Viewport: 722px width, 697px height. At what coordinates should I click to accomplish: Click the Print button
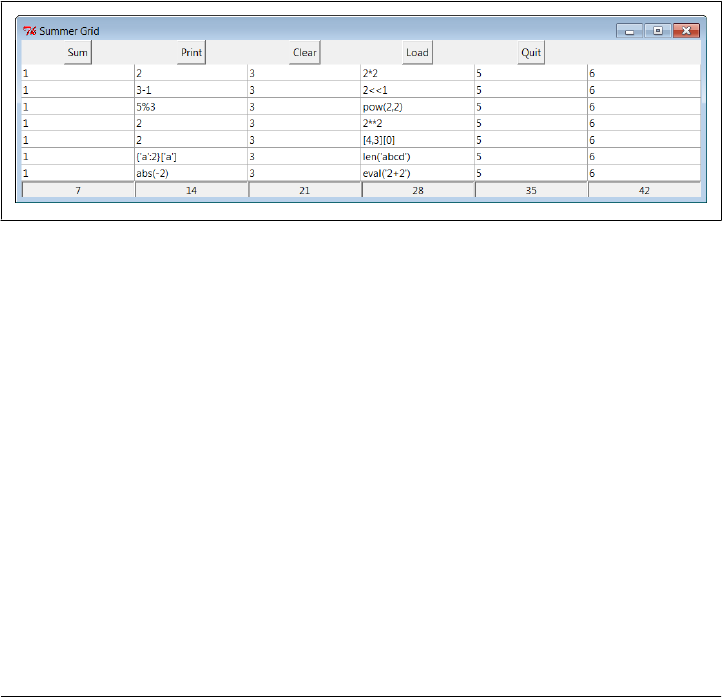191,52
